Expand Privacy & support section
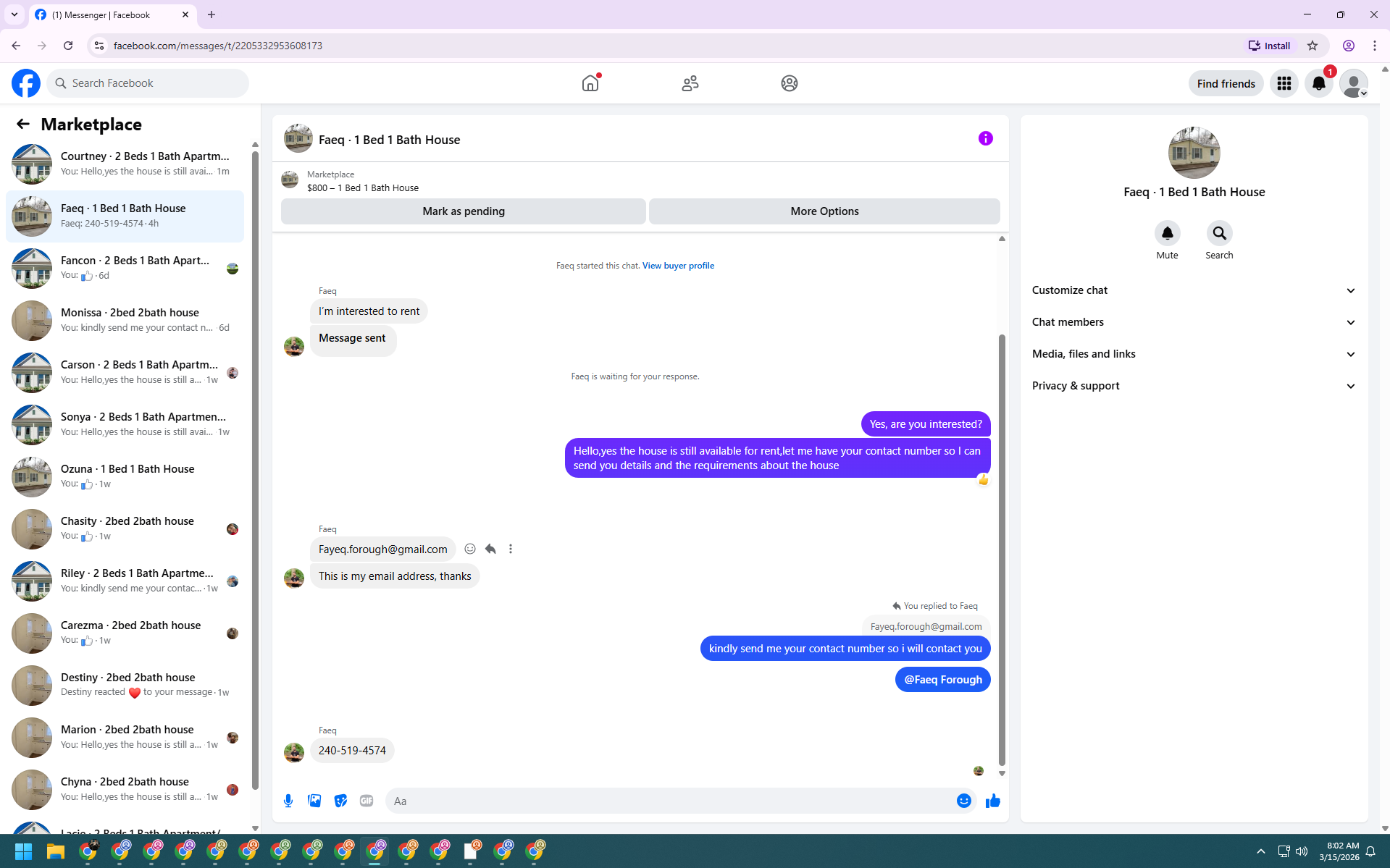This screenshot has width=1390, height=868. (x=1194, y=386)
